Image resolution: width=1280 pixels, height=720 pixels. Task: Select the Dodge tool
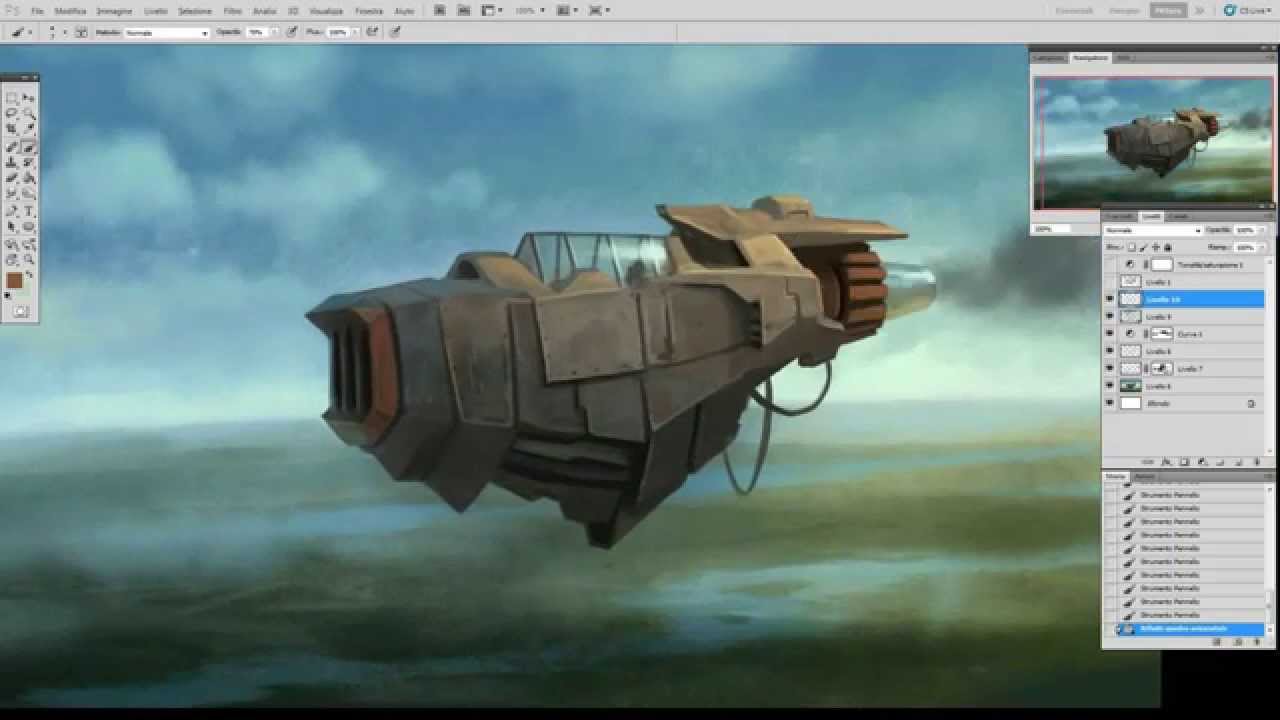coord(29,194)
